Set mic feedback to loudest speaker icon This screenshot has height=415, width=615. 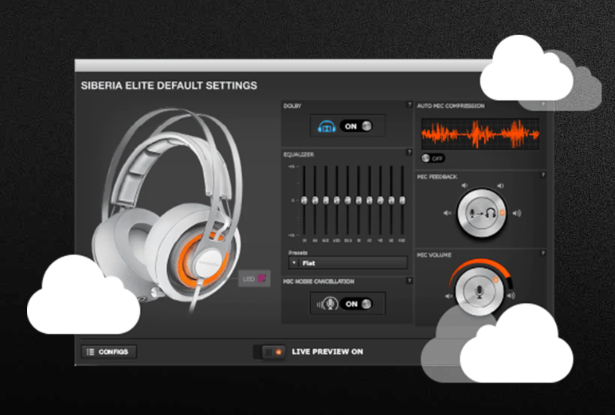coord(517,213)
